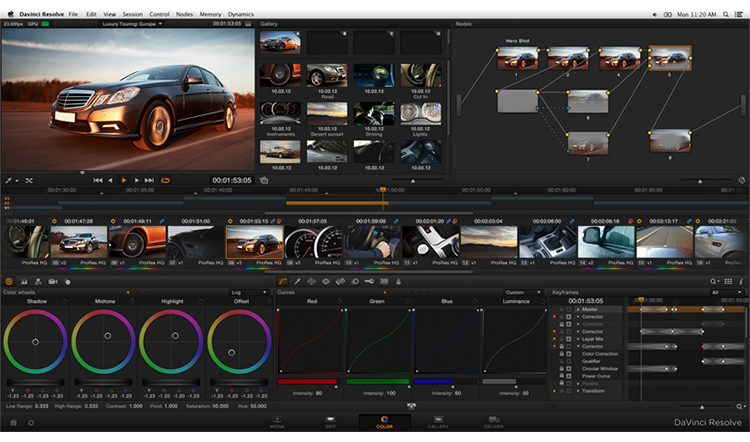Screen dimensions: 750x442
Task: Toggle lock on Transform keyframe row
Action: tap(562, 391)
